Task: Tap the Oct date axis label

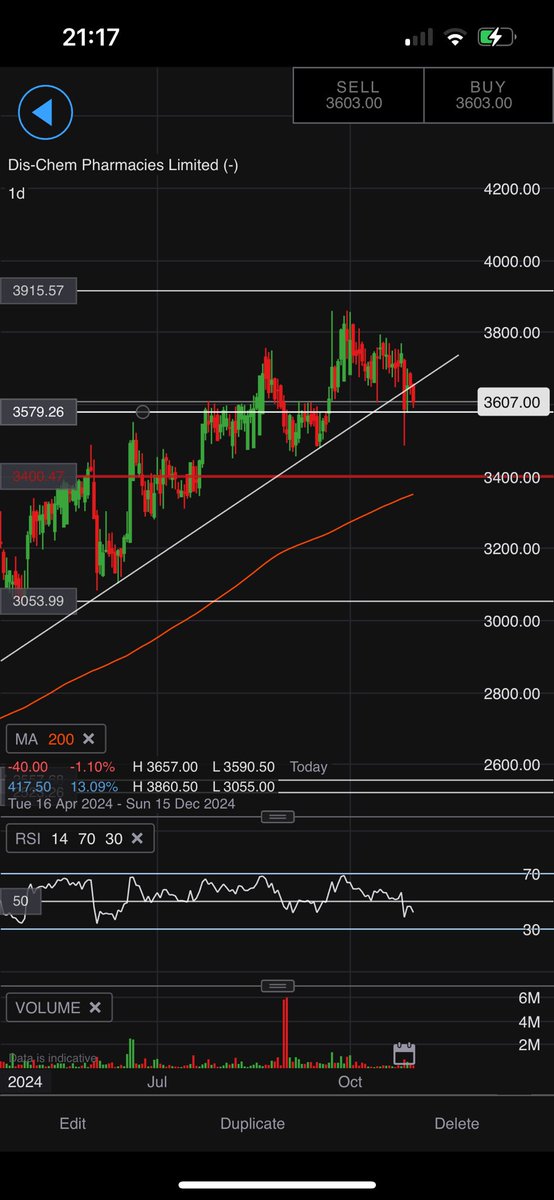Action: coord(350,1082)
